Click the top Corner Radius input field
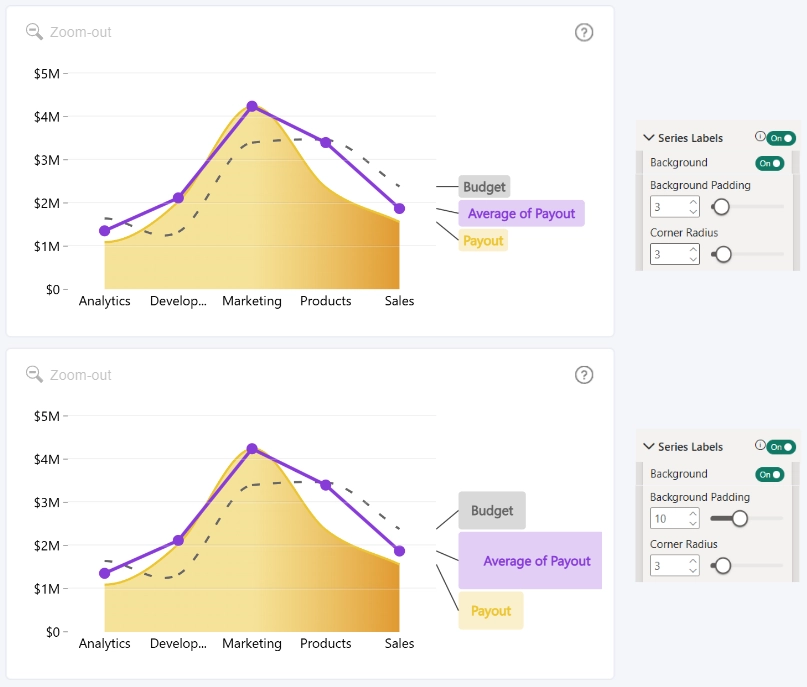This screenshot has height=687, width=807. pos(675,254)
